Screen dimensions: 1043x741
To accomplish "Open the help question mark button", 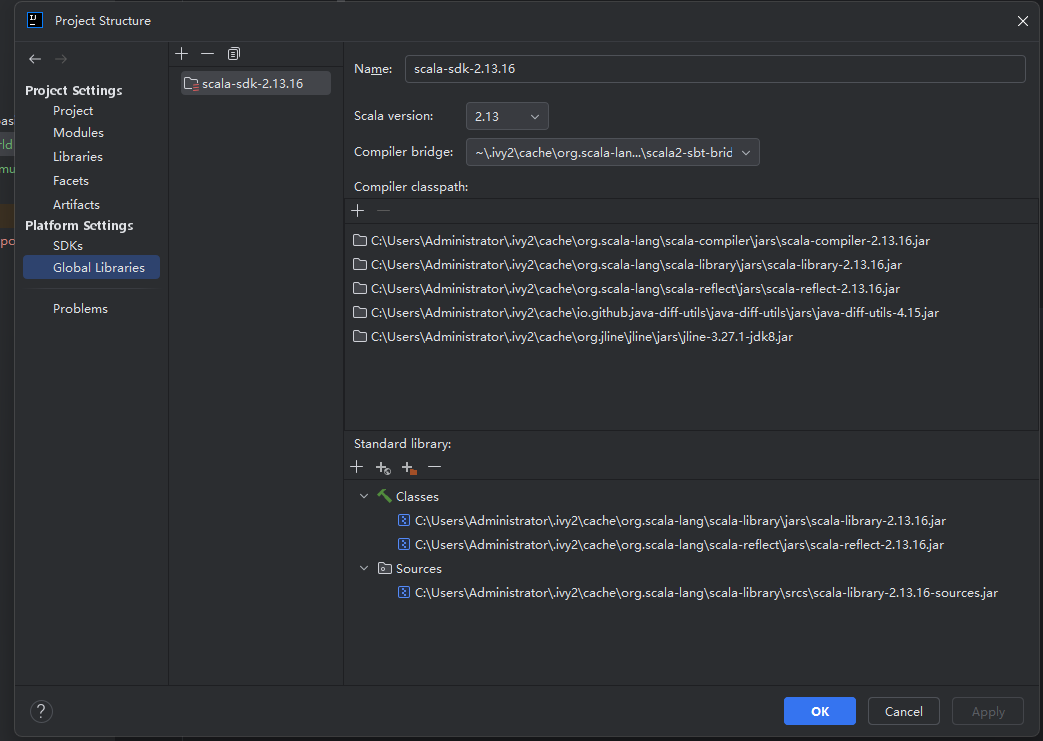I will point(41,711).
